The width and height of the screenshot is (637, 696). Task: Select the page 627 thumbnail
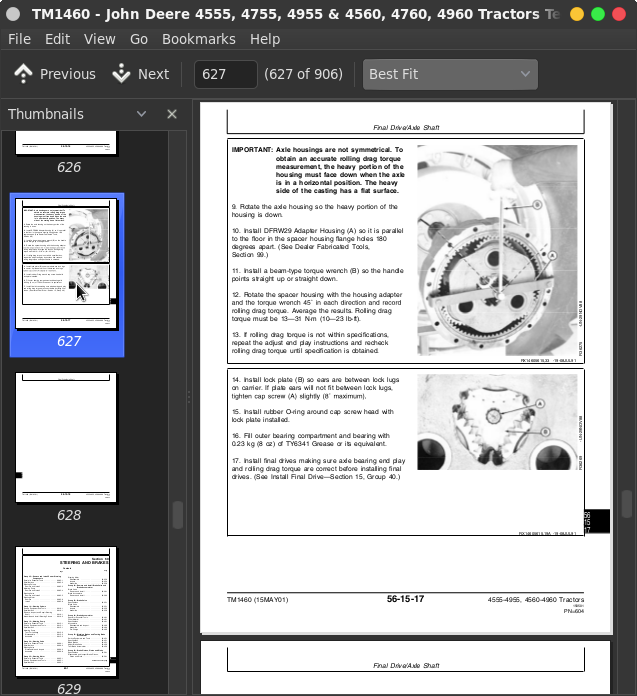(x=67, y=264)
